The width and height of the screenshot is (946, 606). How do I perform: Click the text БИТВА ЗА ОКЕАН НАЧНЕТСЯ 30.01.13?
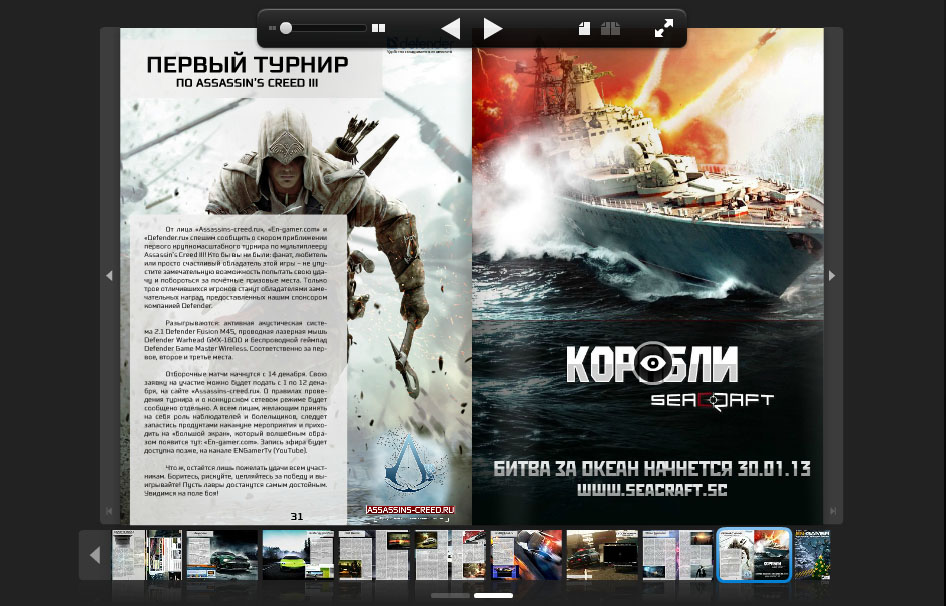[x=652, y=468]
